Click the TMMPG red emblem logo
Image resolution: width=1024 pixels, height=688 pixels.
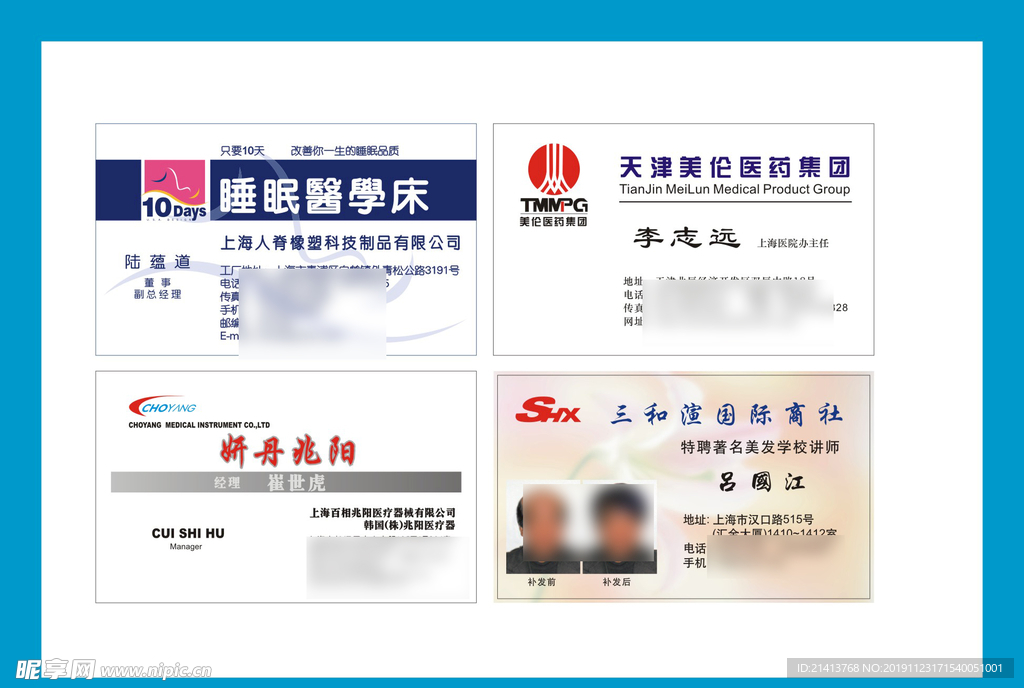click(554, 170)
